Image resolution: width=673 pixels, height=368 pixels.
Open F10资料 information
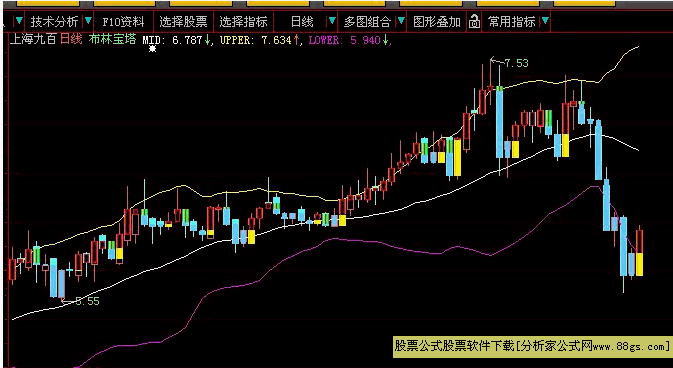click(x=123, y=21)
